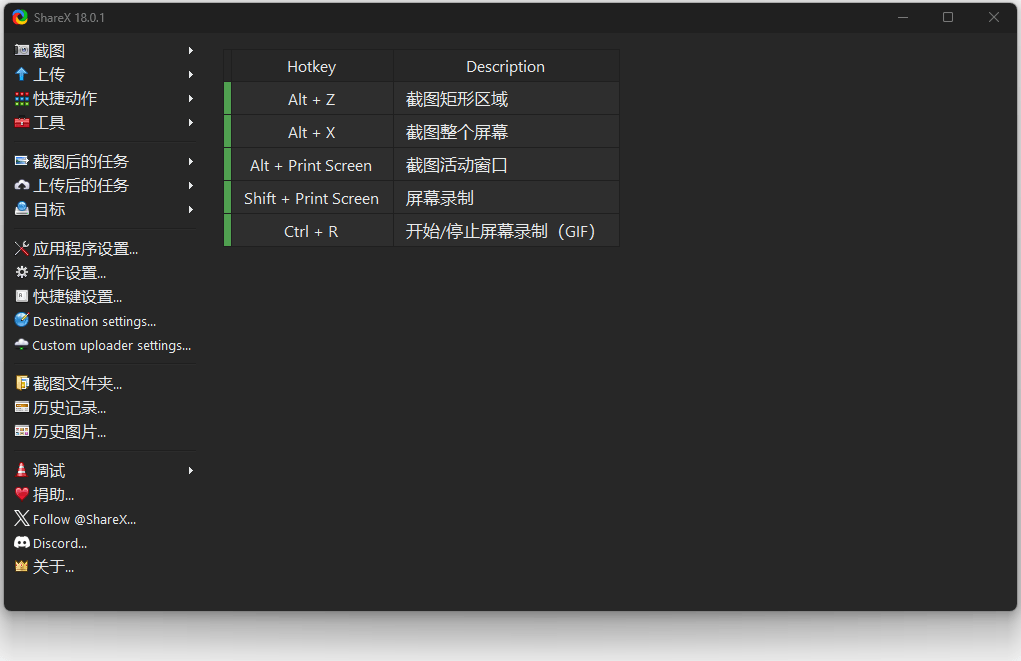The height and width of the screenshot is (661, 1021).
Task: Click the Discord logo icon
Action: pos(21,542)
